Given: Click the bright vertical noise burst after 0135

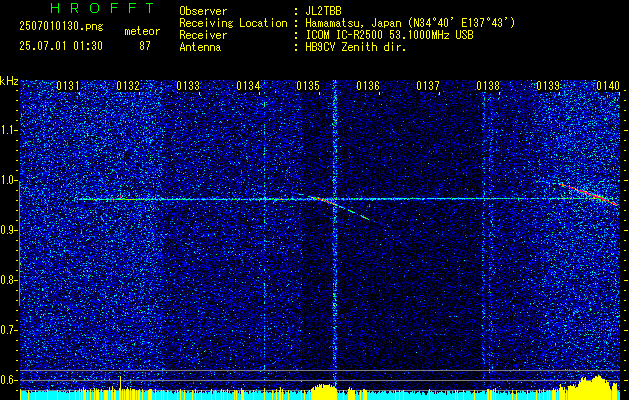Looking at the screenshot, I should click(334, 233).
